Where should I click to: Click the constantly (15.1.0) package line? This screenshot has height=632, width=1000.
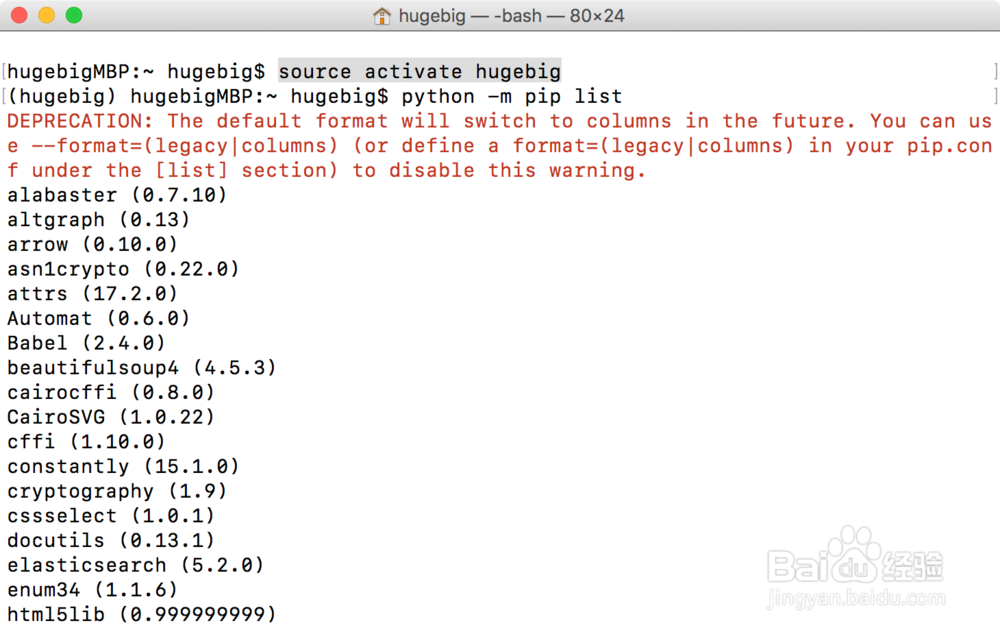[x=123, y=466]
